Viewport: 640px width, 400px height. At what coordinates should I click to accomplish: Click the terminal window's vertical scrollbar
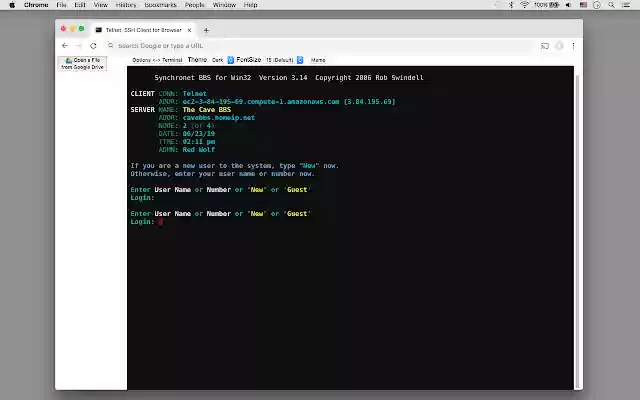coord(577,231)
